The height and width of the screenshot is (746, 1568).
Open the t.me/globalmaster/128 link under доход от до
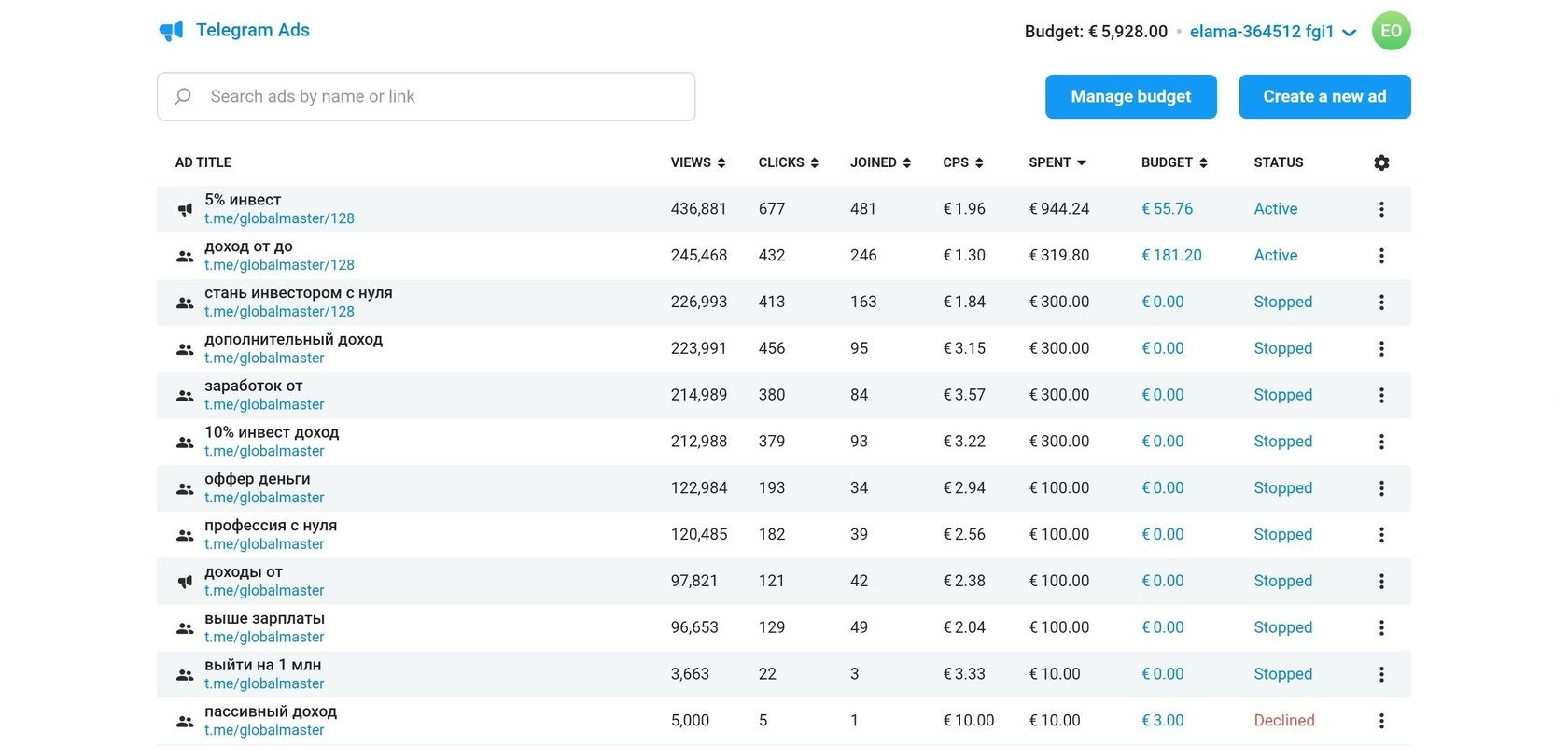click(279, 265)
